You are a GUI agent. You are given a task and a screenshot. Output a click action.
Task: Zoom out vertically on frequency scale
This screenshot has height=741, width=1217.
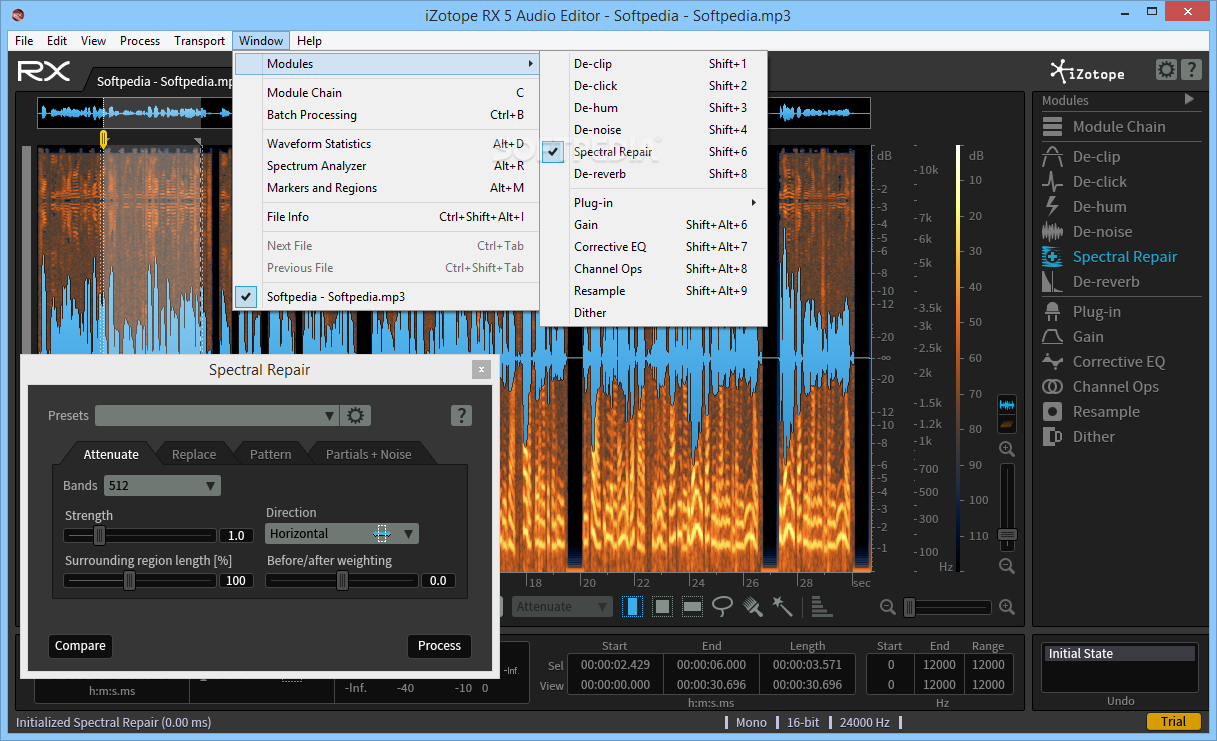(1007, 566)
